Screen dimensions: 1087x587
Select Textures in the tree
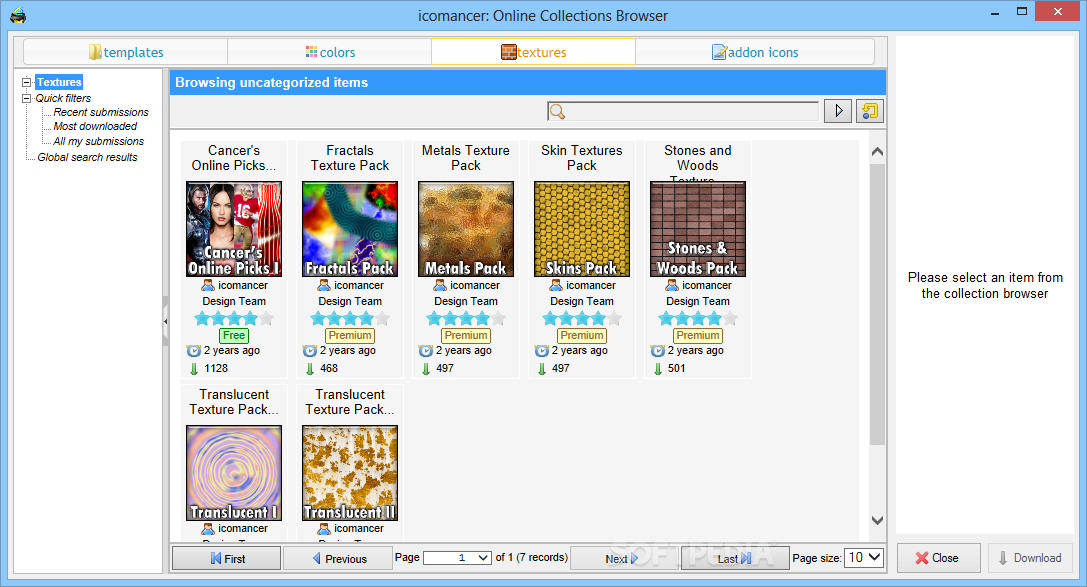coord(59,82)
